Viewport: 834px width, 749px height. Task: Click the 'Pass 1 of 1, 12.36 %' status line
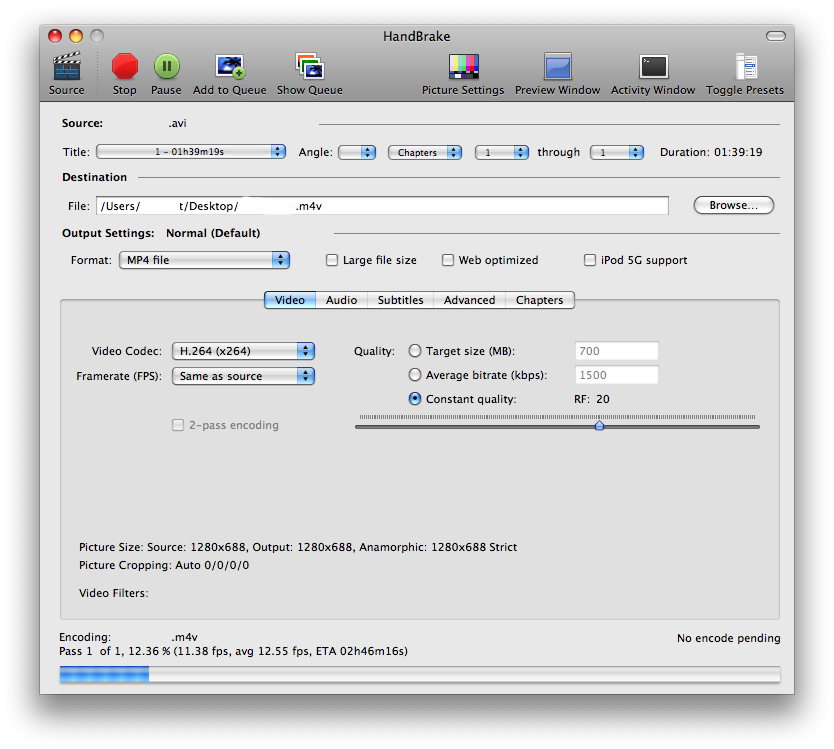pyautogui.click(x=233, y=651)
